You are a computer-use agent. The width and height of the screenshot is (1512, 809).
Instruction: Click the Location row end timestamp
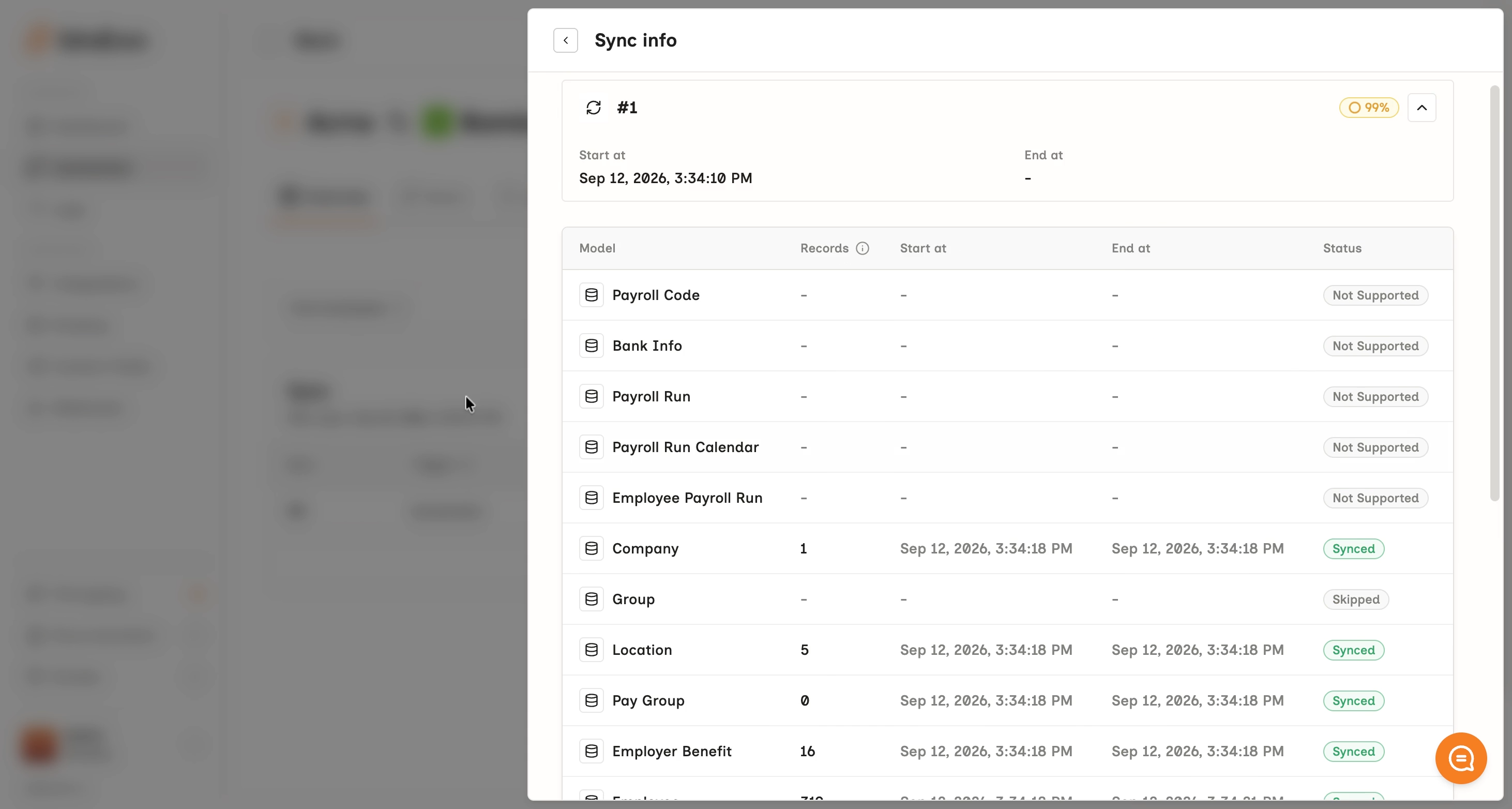[x=1198, y=650]
